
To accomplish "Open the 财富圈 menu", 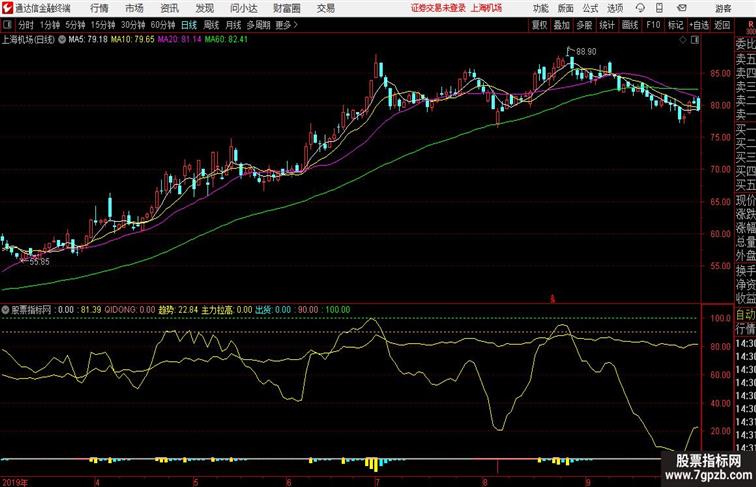I will click(x=287, y=8).
